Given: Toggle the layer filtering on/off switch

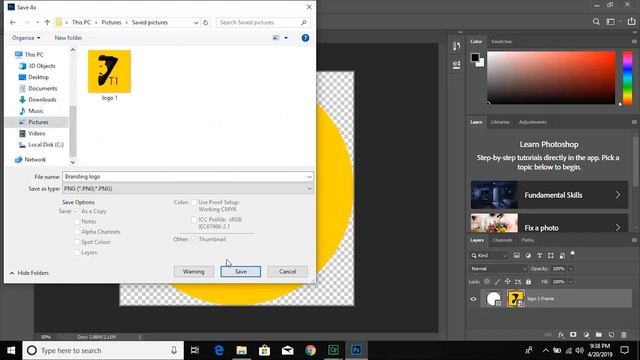Looking at the screenshot, I should coord(573,254).
